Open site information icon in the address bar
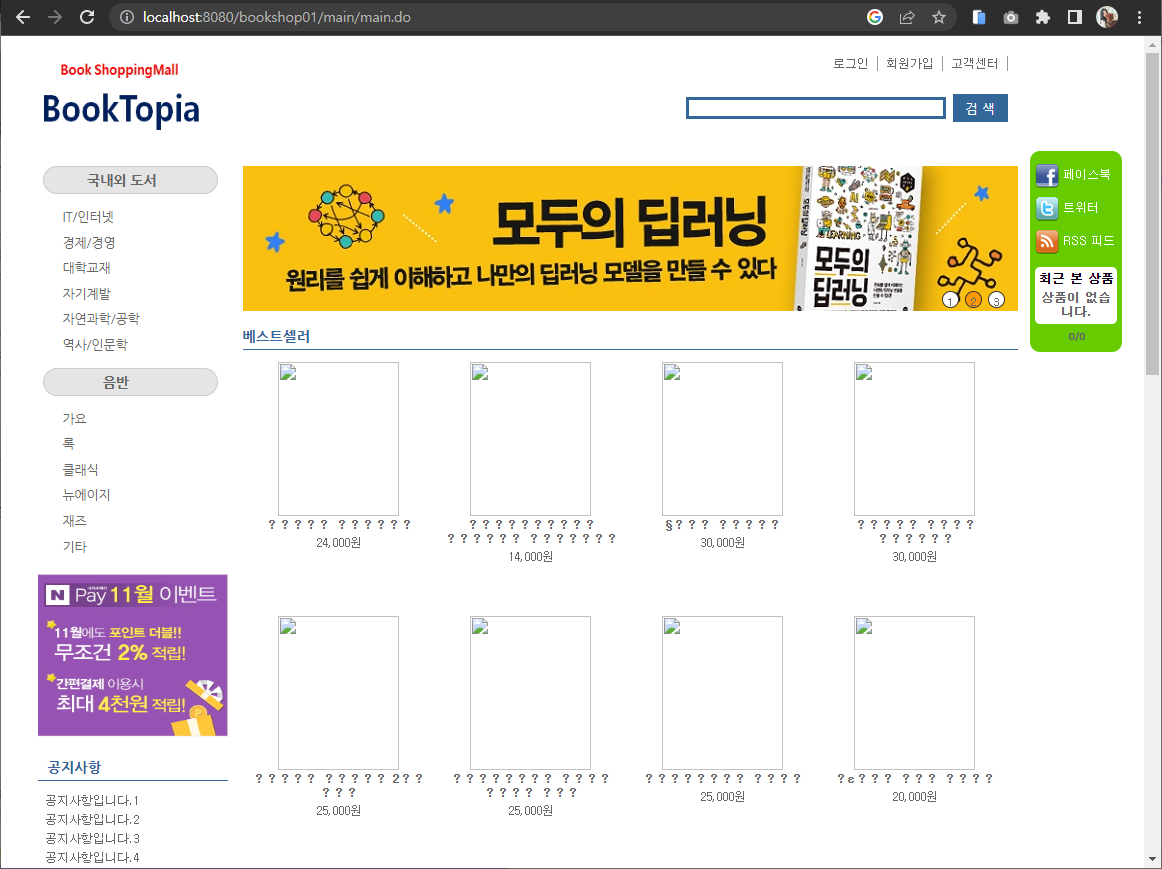This screenshot has width=1162, height=869. 127,17
